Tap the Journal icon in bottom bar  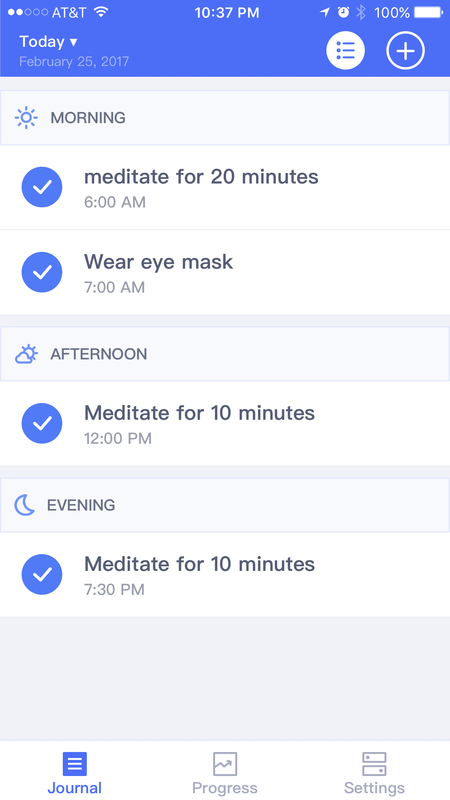[75, 764]
